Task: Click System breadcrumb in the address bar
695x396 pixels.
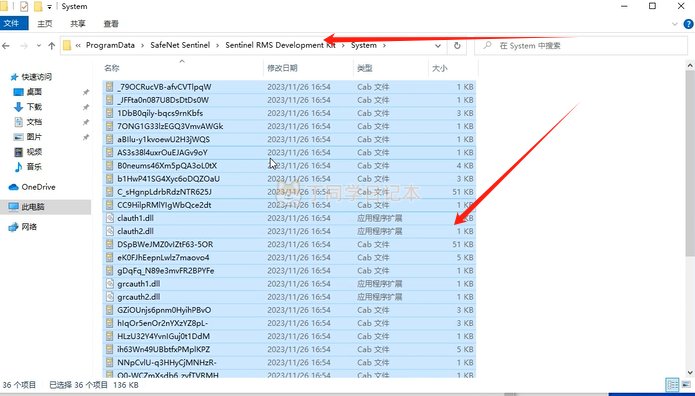Action: coord(363,45)
